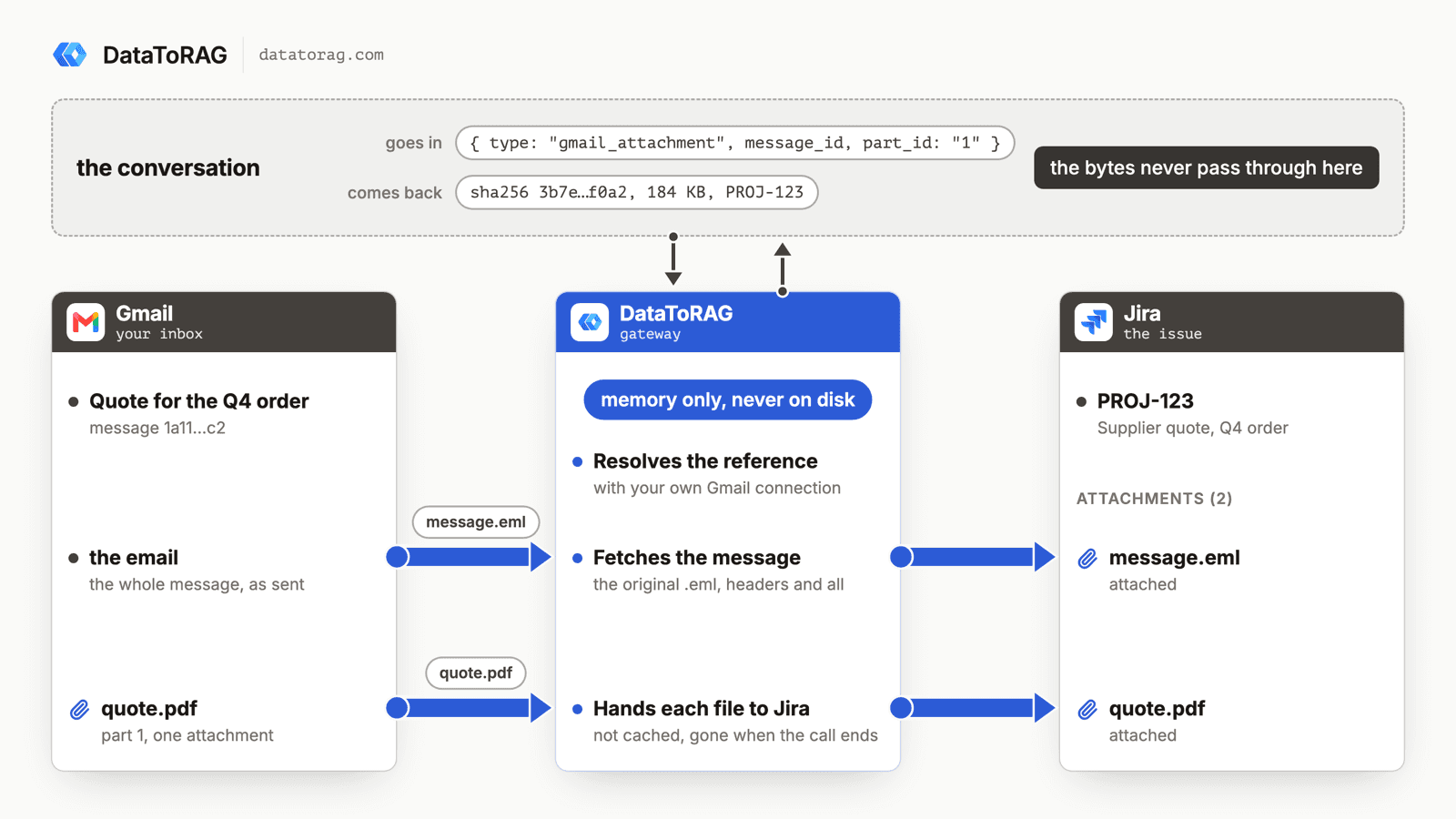
Task: Click the DataToRAG logo icon beside datatorag.com
Action: click(70, 55)
